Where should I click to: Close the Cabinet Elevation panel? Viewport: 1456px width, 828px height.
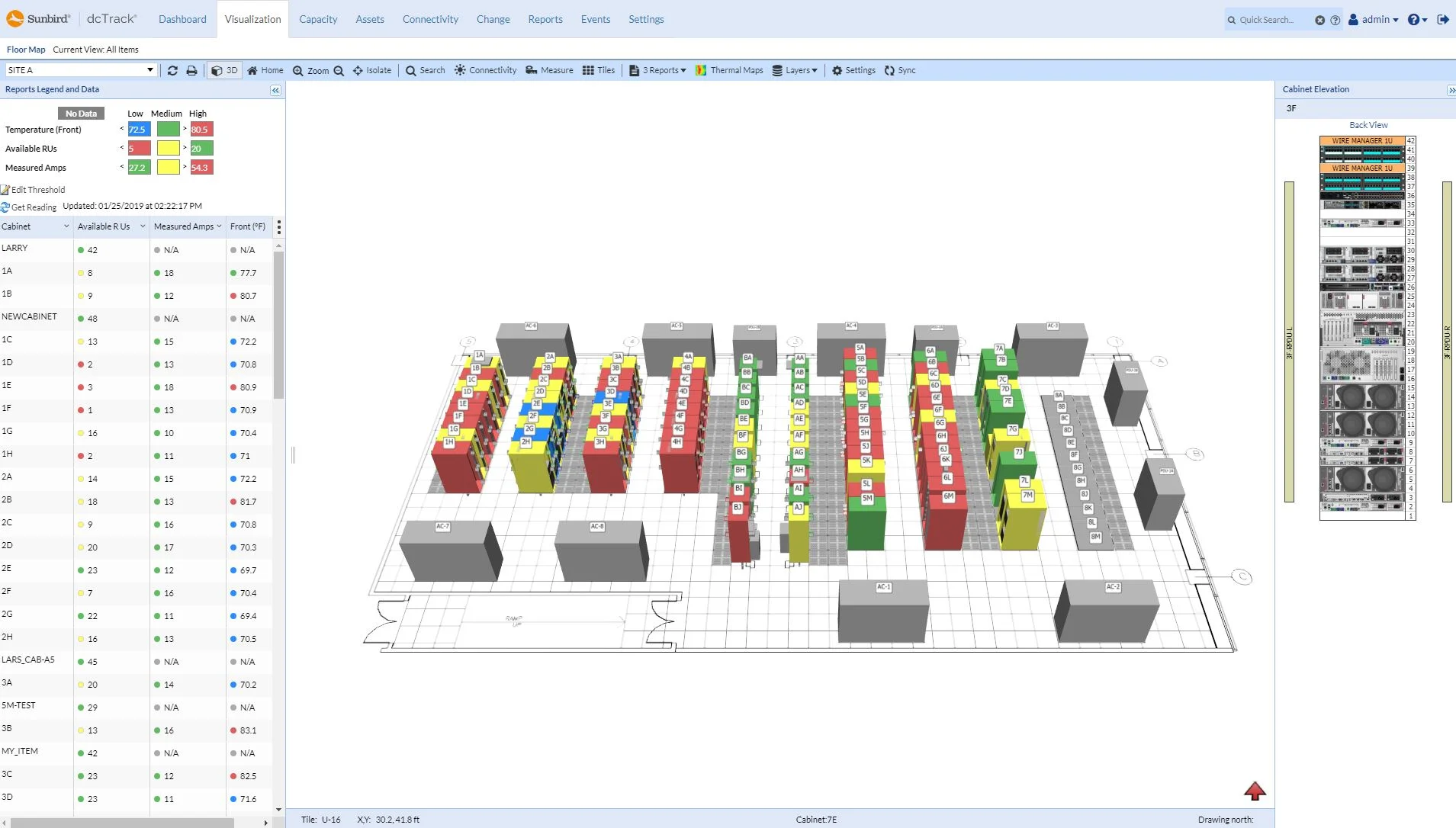[x=1451, y=90]
